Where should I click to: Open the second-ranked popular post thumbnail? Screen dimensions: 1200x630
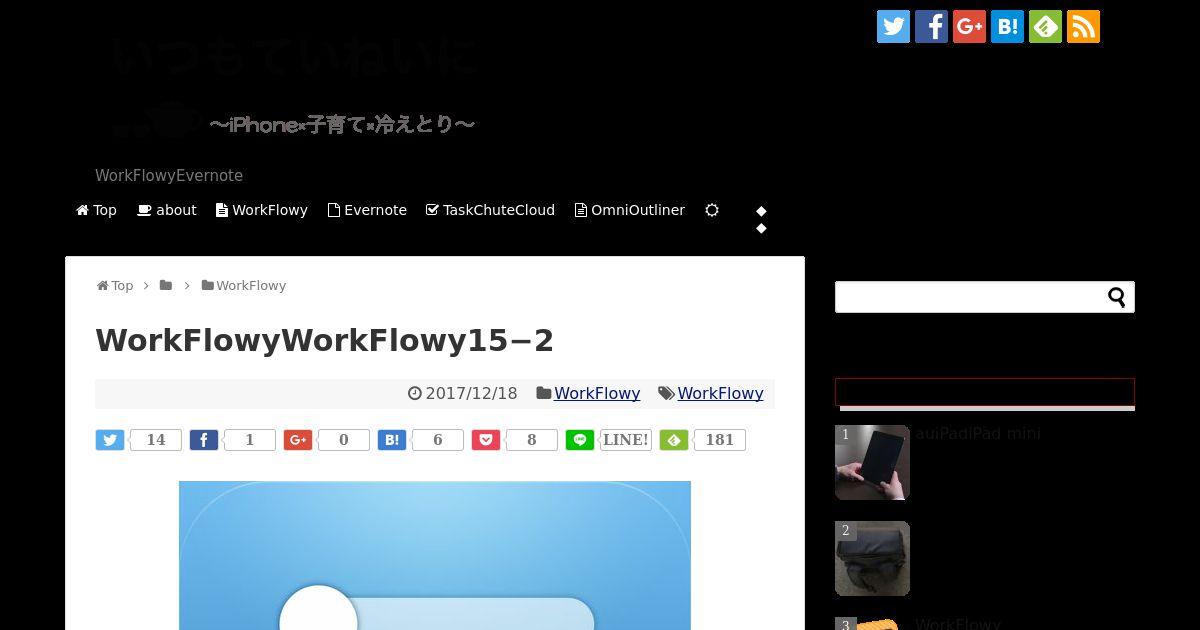pyautogui.click(x=872, y=558)
